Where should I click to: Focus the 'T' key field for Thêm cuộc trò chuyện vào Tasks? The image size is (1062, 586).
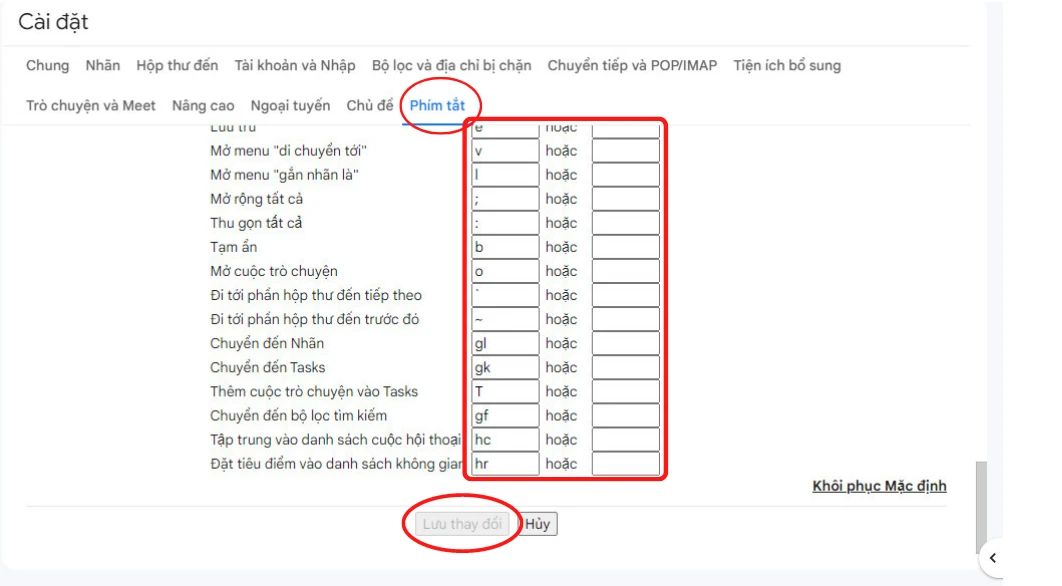[x=505, y=392]
